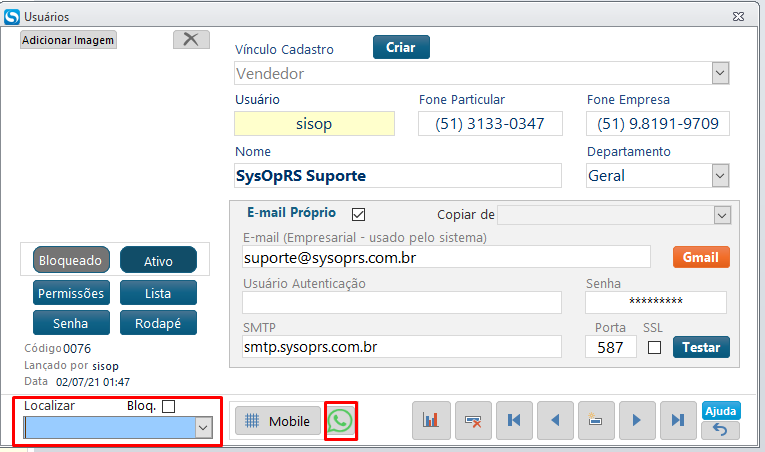
Task: Toggle the E-mail Próprio checkbox
Action: tap(359, 214)
